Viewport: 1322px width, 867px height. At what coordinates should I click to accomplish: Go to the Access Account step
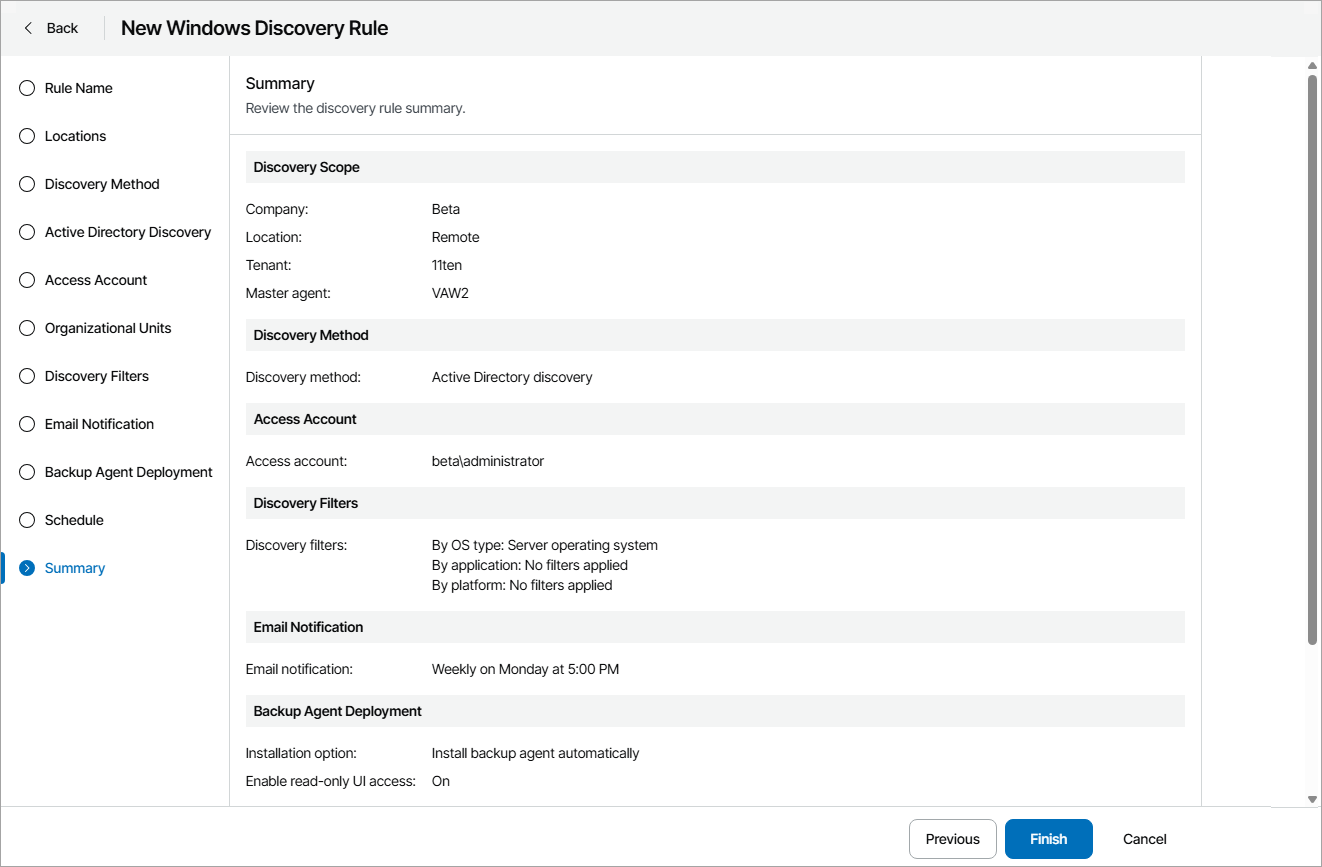95,280
